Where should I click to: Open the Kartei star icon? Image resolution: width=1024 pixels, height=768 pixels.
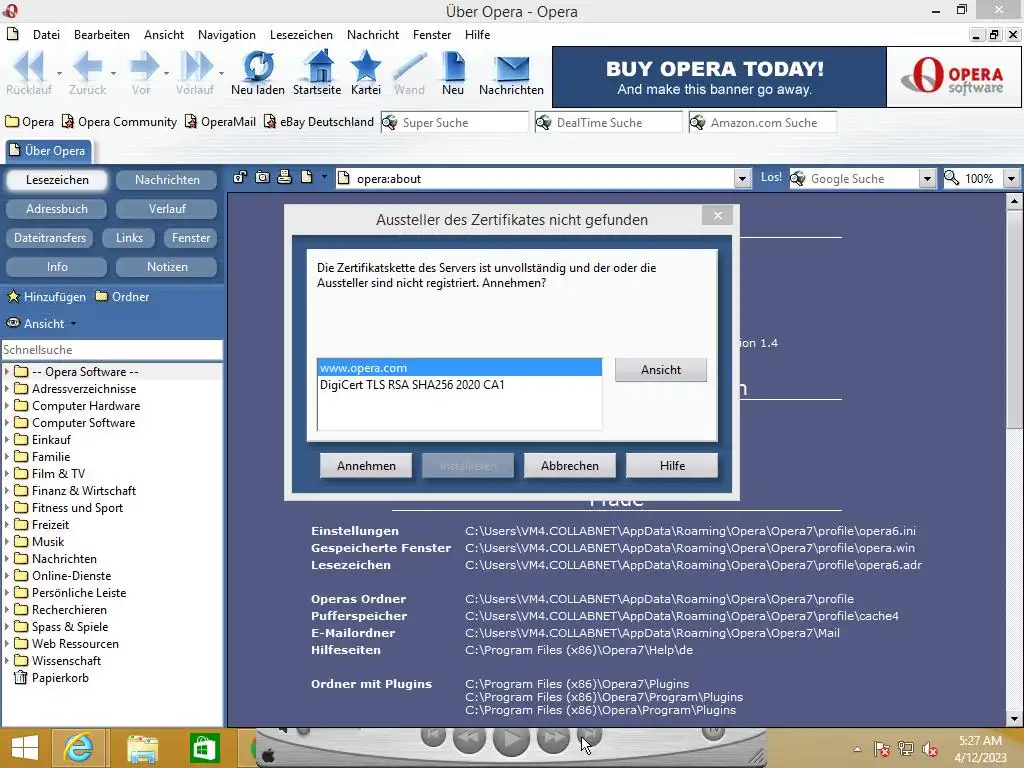[x=366, y=67]
